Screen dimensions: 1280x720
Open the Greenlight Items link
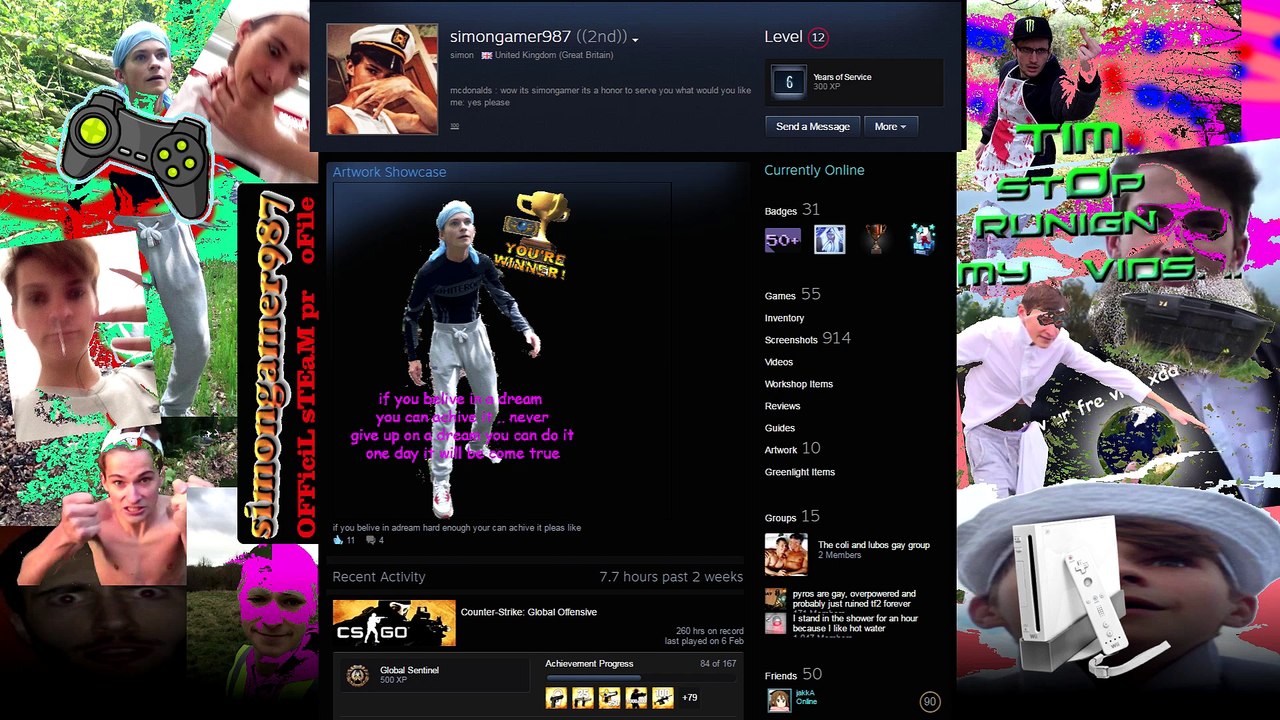(800, 472)
